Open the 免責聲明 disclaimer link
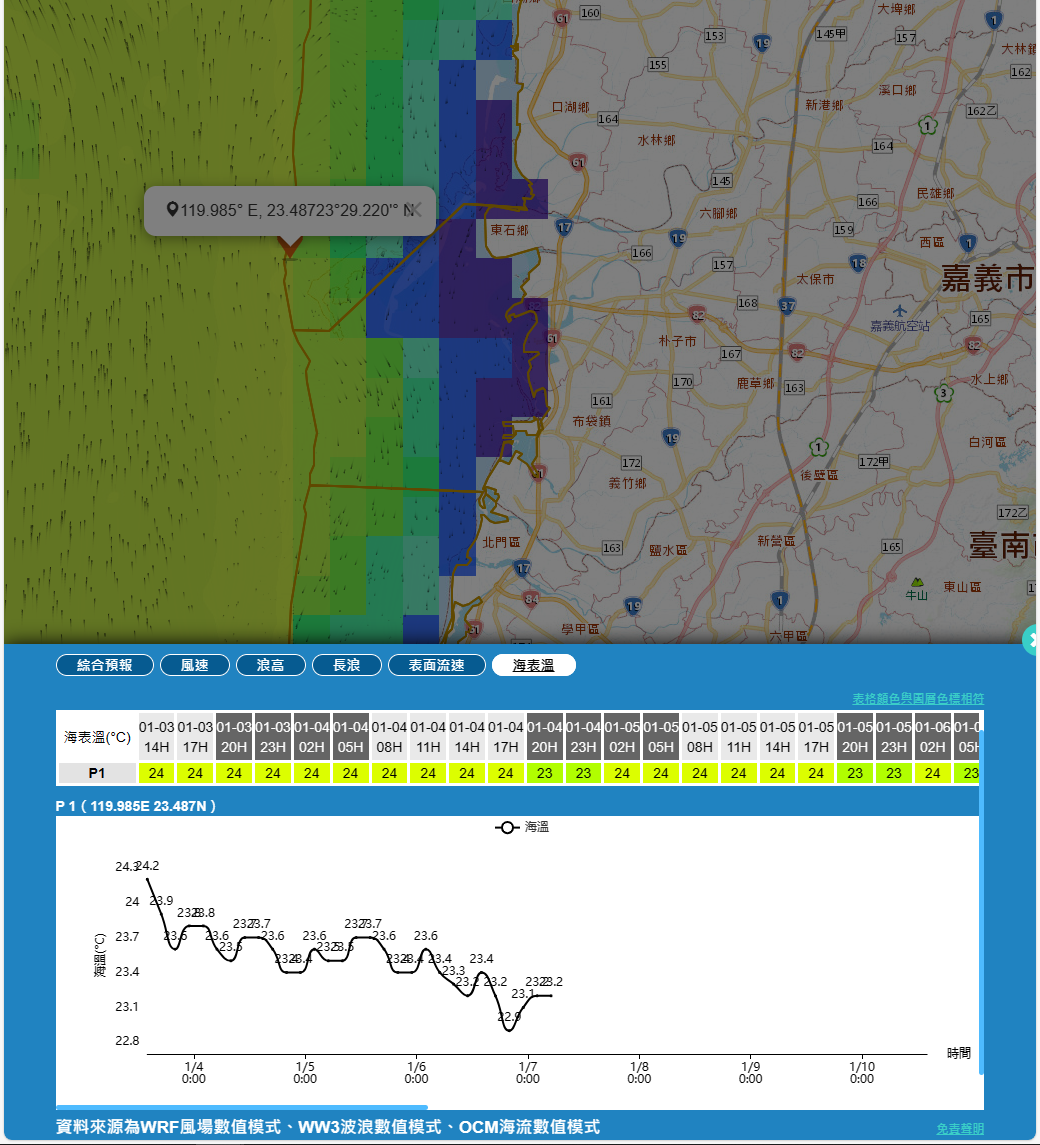 pyautogui.click(x=959, y=1128)
